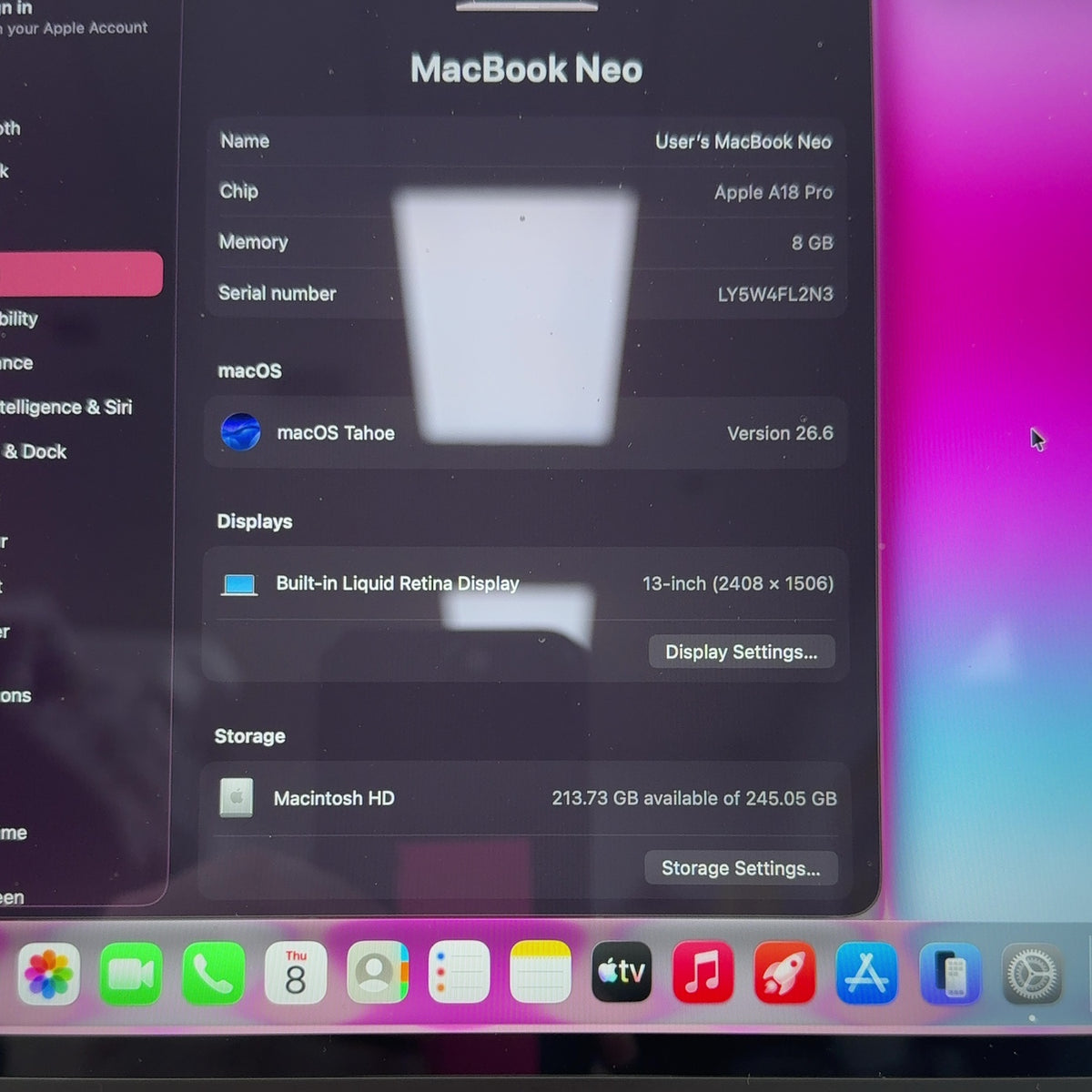1092x1092 pixels.
Task: Open Contacts from the Dock
Action: pos(378,973)
